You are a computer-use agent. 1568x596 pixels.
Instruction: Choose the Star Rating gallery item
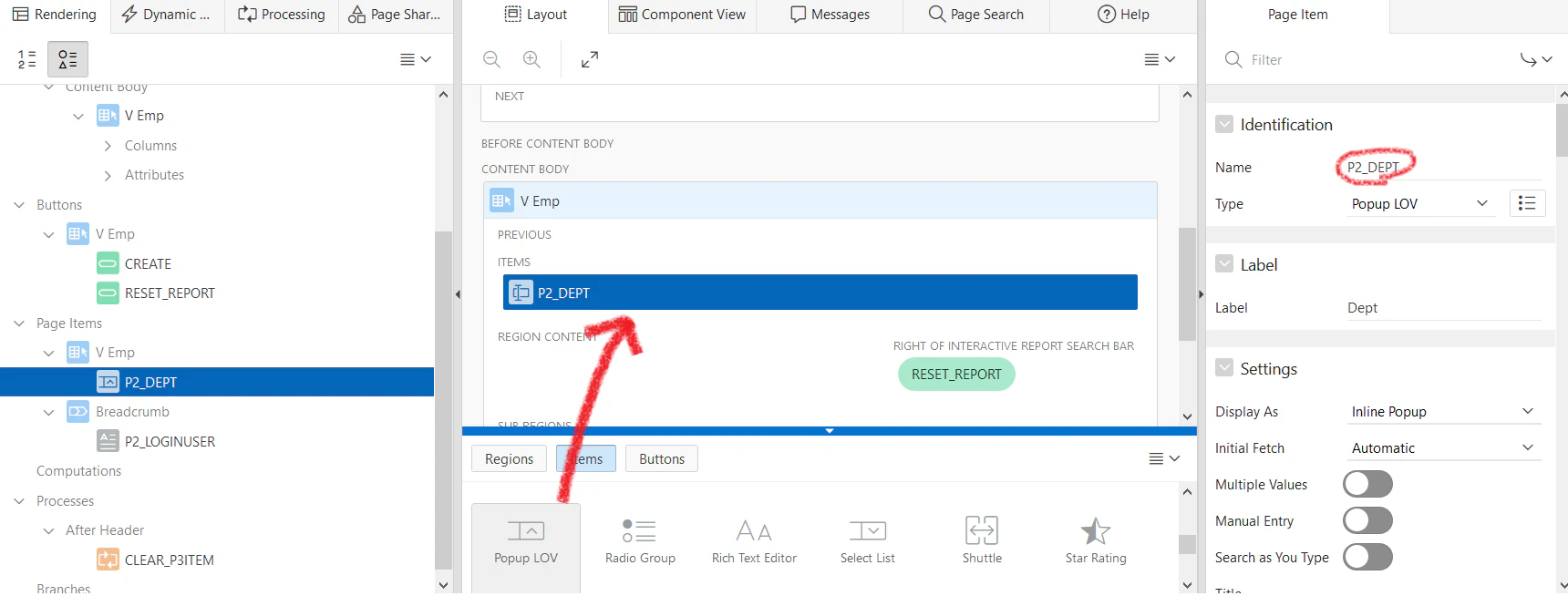(1096, 542)
